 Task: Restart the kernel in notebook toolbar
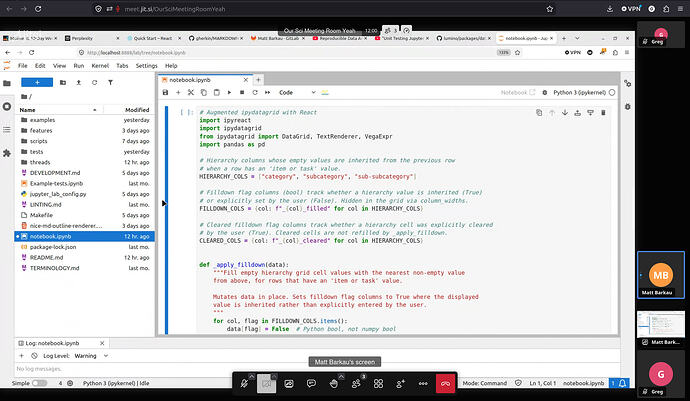tap(255, 92)
